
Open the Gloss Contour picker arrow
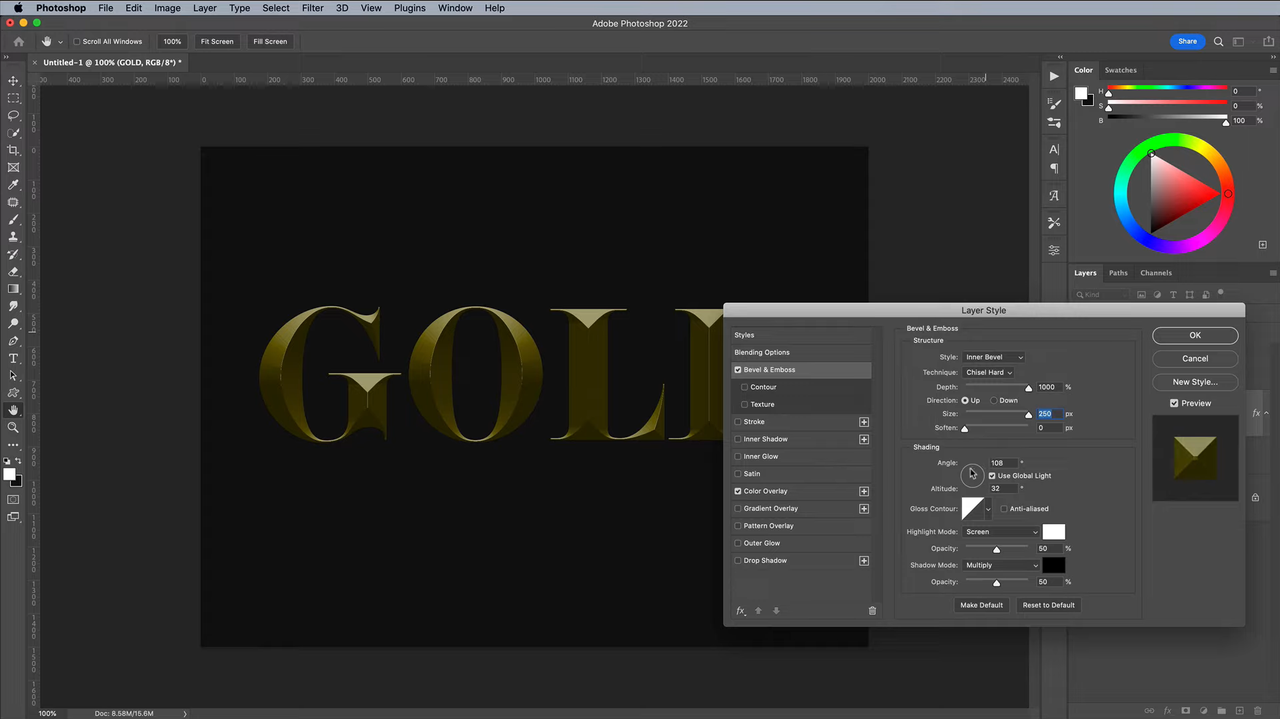[988, 509]
